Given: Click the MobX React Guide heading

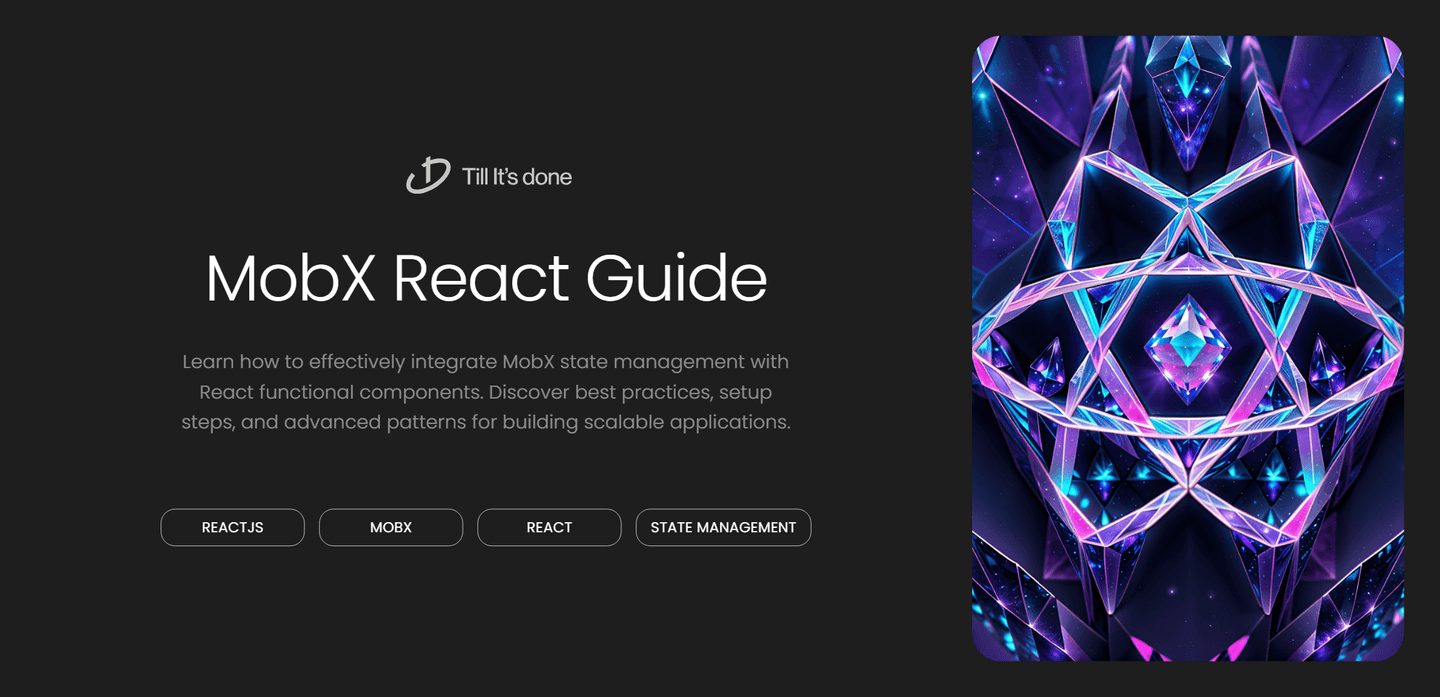Looking at the screenshot, I should (x=486, y=278).
